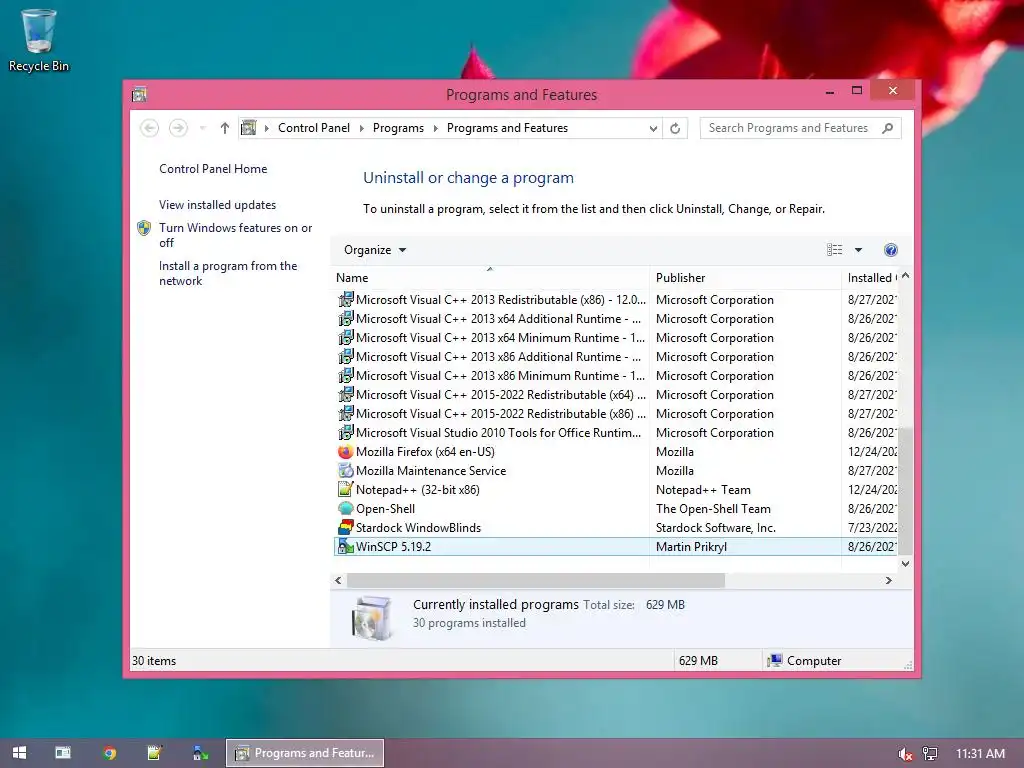Click the vertical scrollbar down arrow
The width and height of the screenshot is (1024, 768).
(905, 564)
